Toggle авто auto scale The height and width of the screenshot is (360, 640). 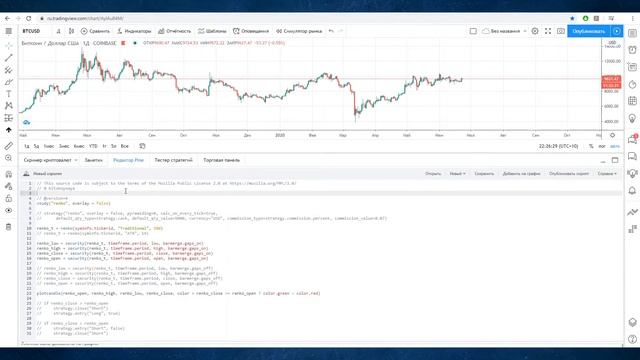coord(615,146)
